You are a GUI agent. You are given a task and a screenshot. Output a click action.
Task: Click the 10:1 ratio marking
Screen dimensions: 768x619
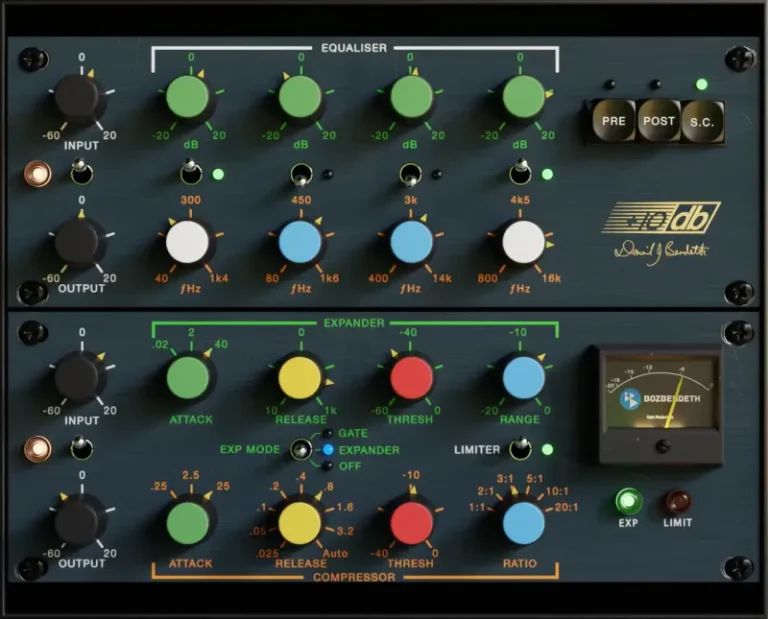[x=557, y=491]
